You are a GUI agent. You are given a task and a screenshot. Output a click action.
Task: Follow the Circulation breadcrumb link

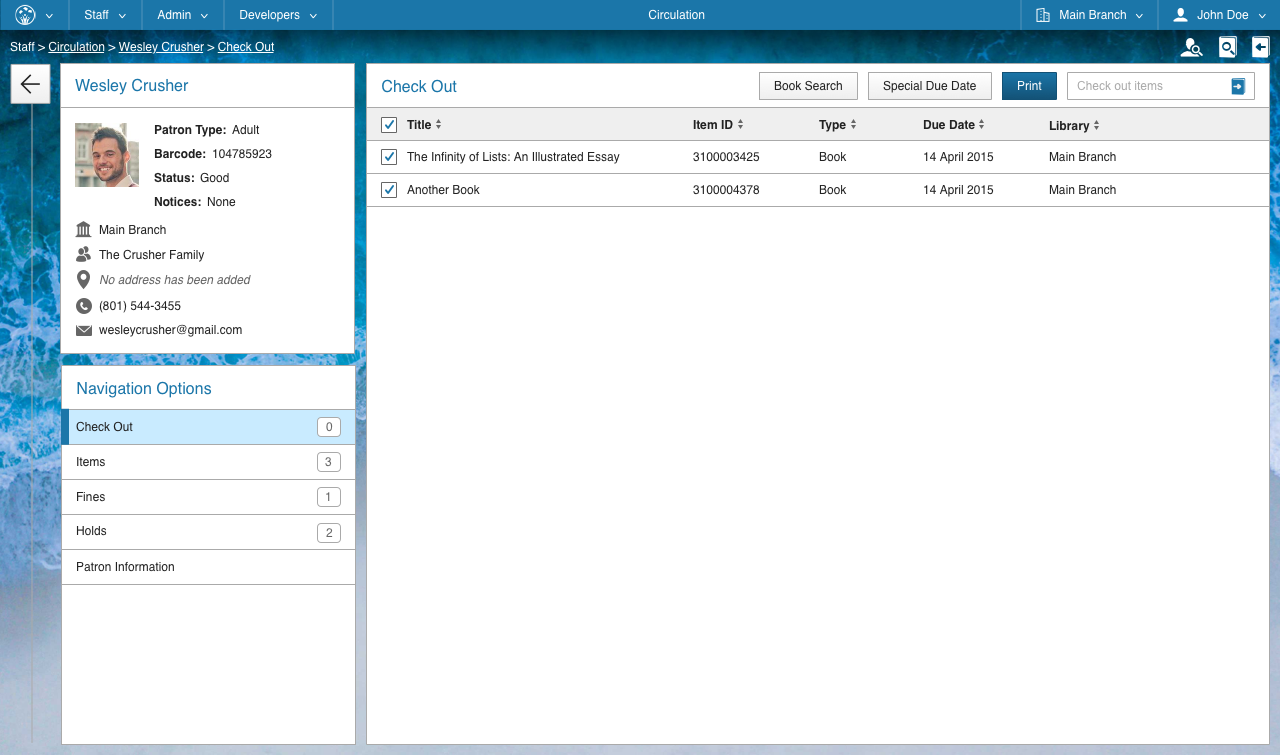[76, 46]
